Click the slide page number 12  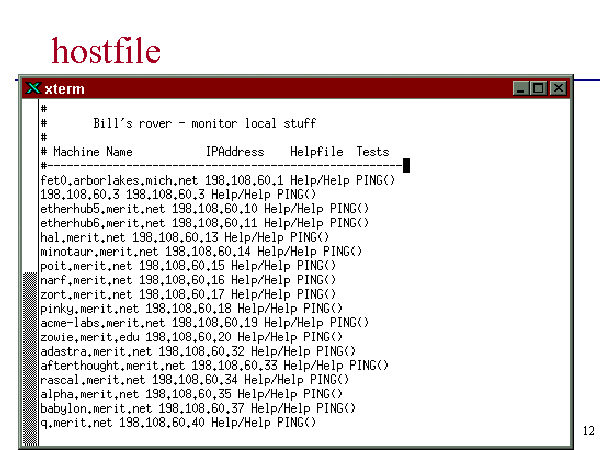point(588,431)
